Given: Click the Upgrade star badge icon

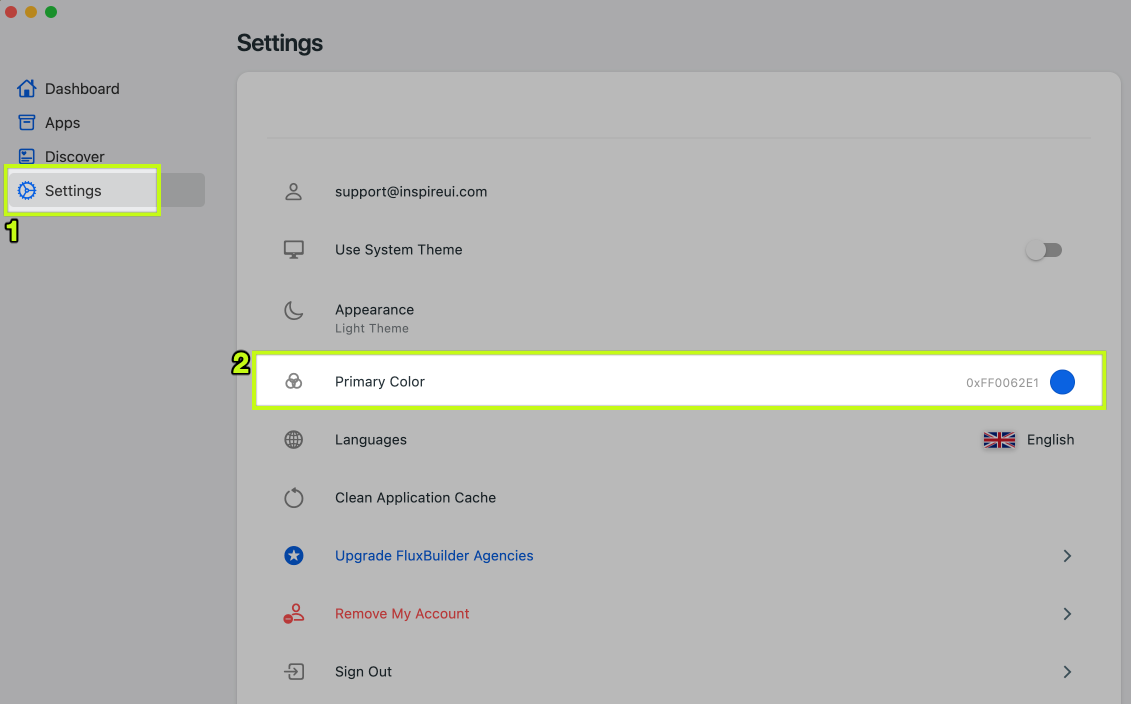Looking at the screenshot, I should (293, 556).
